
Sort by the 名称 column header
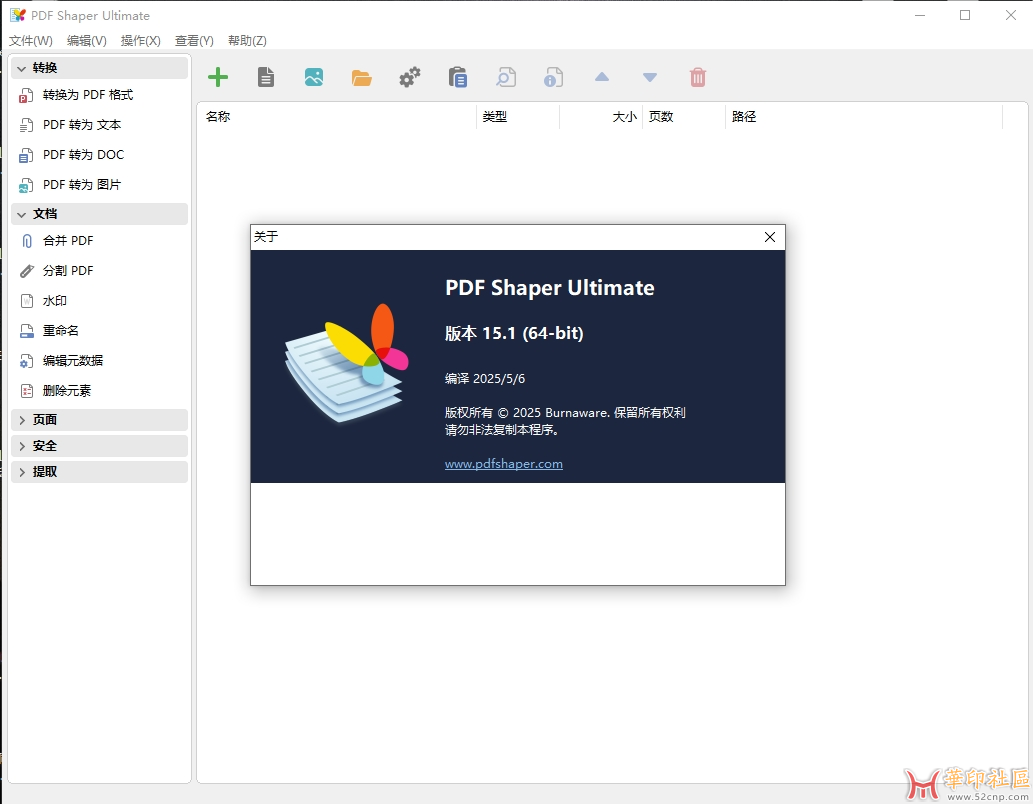tap(336, 117)
